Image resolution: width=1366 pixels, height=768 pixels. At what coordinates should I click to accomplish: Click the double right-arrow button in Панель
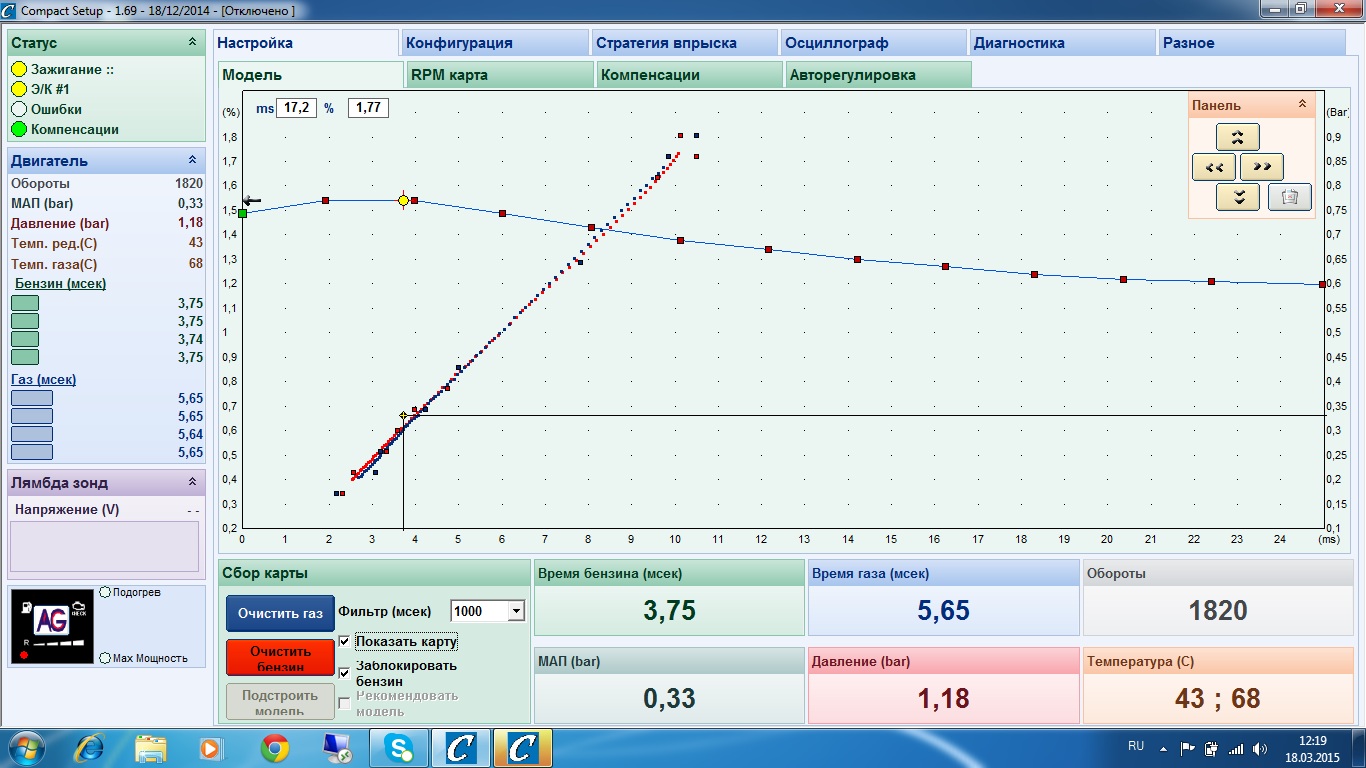point(1262,167)
